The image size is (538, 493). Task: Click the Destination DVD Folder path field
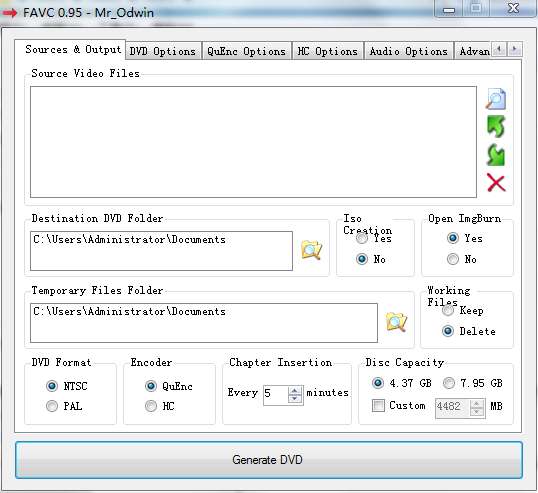[161, 251]
